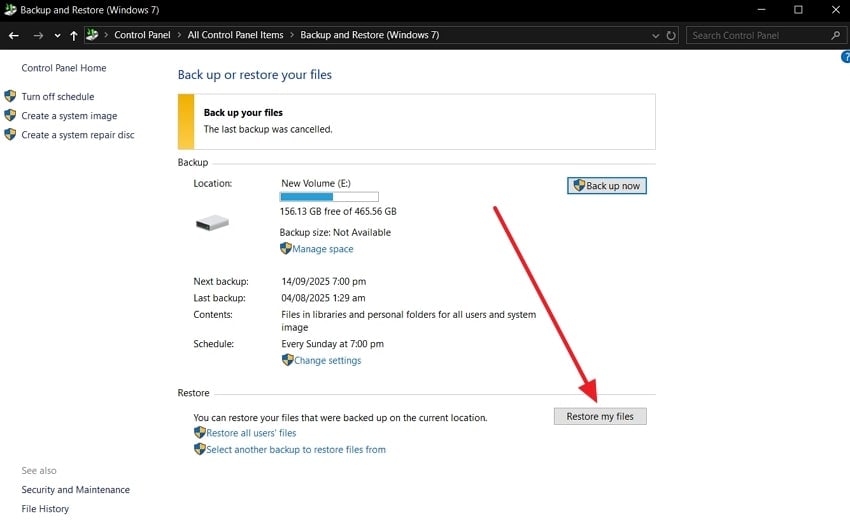Click the shield icon beside Change settings
This screenshot has height=530, width=850.
(287, 360)
